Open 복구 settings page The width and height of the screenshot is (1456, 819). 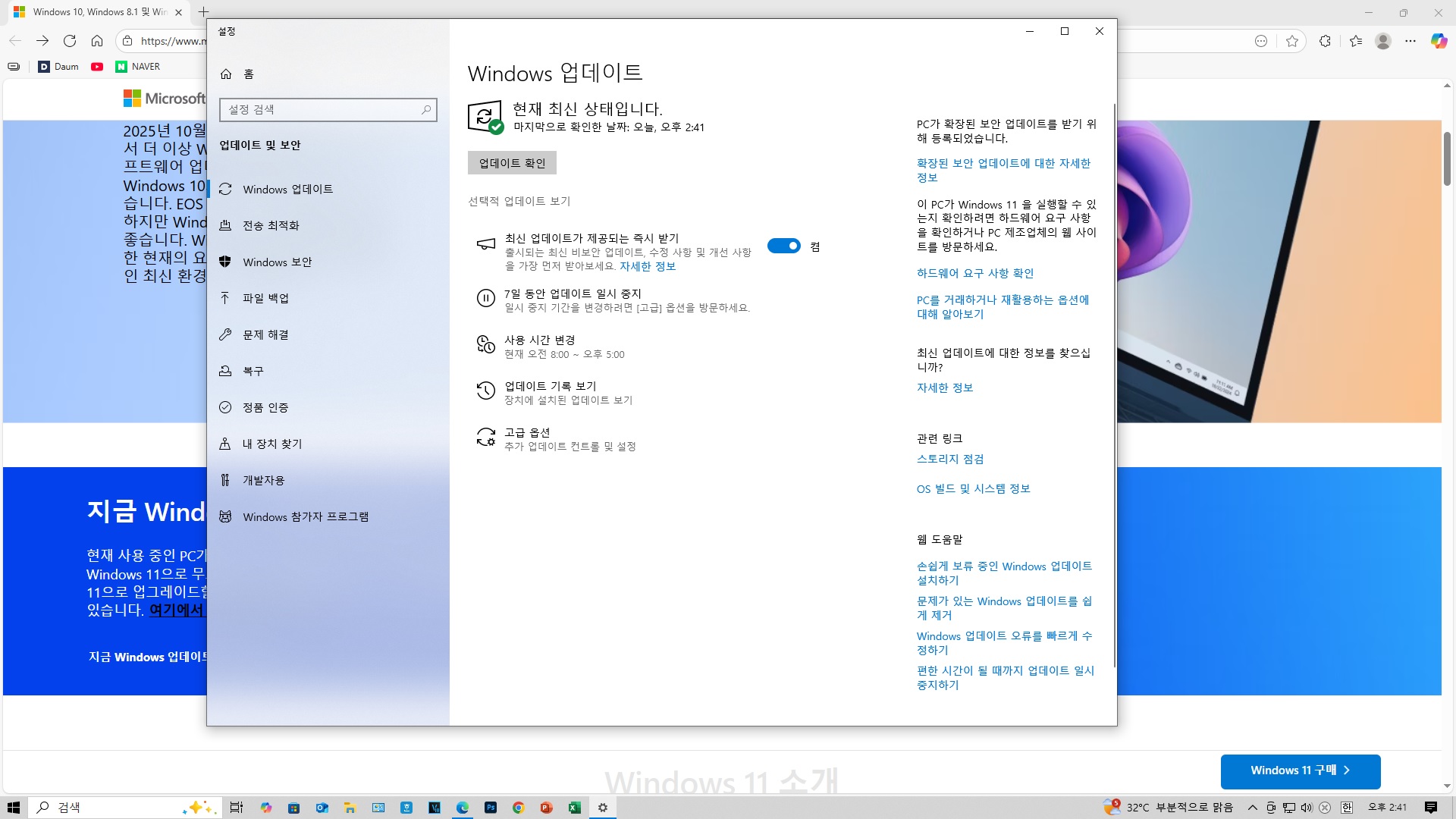click(x=328, y=371)
